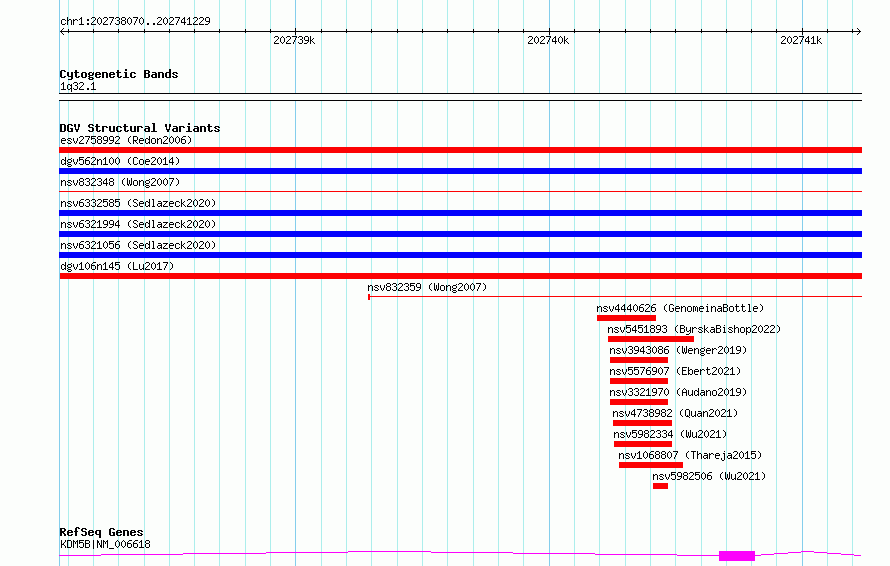Click the nsv4738982 (Quan2021) label
This screenshot has width=890, height=566.
click(x=675, y=413)
